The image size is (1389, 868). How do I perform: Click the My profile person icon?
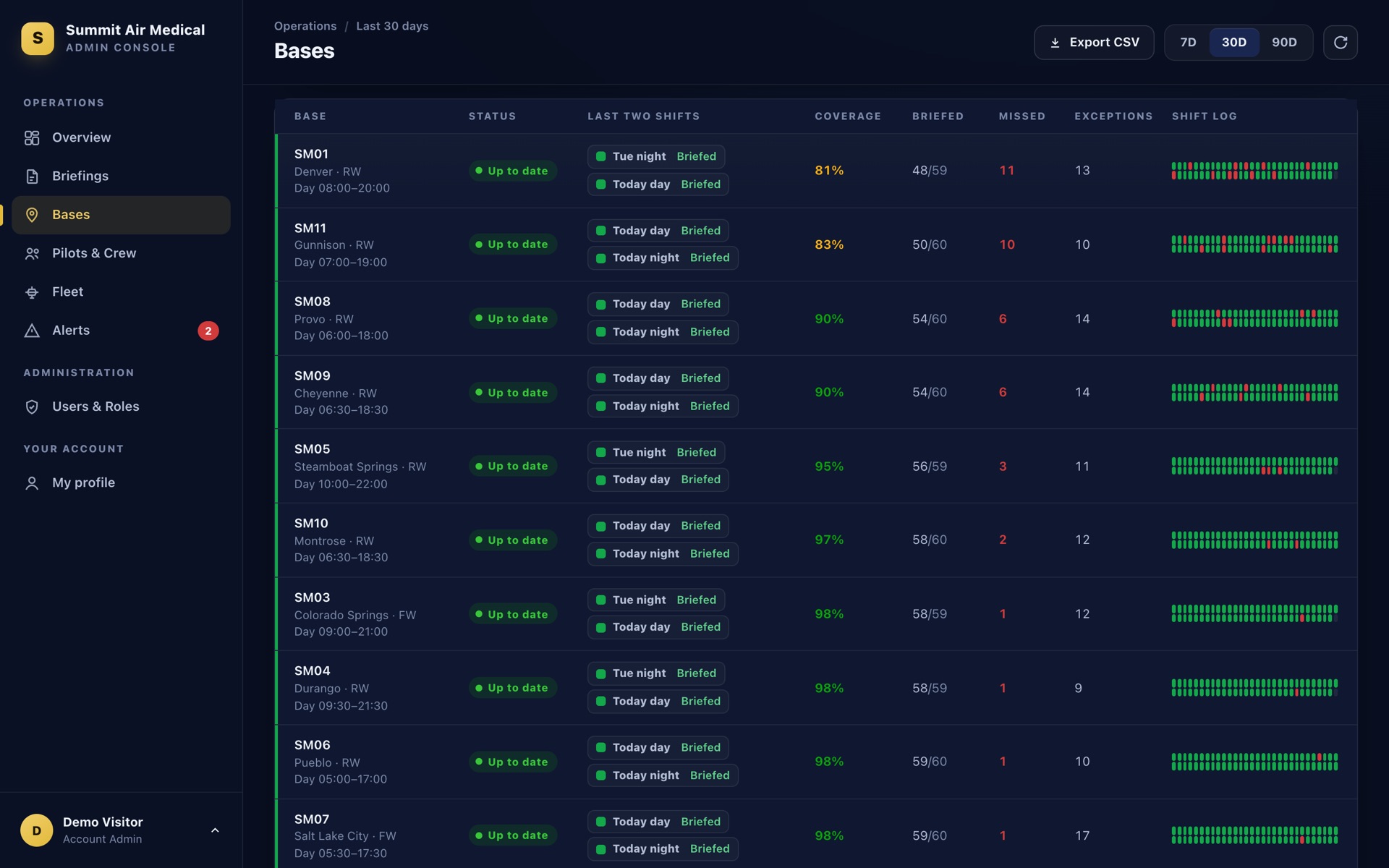coord(32,483)
